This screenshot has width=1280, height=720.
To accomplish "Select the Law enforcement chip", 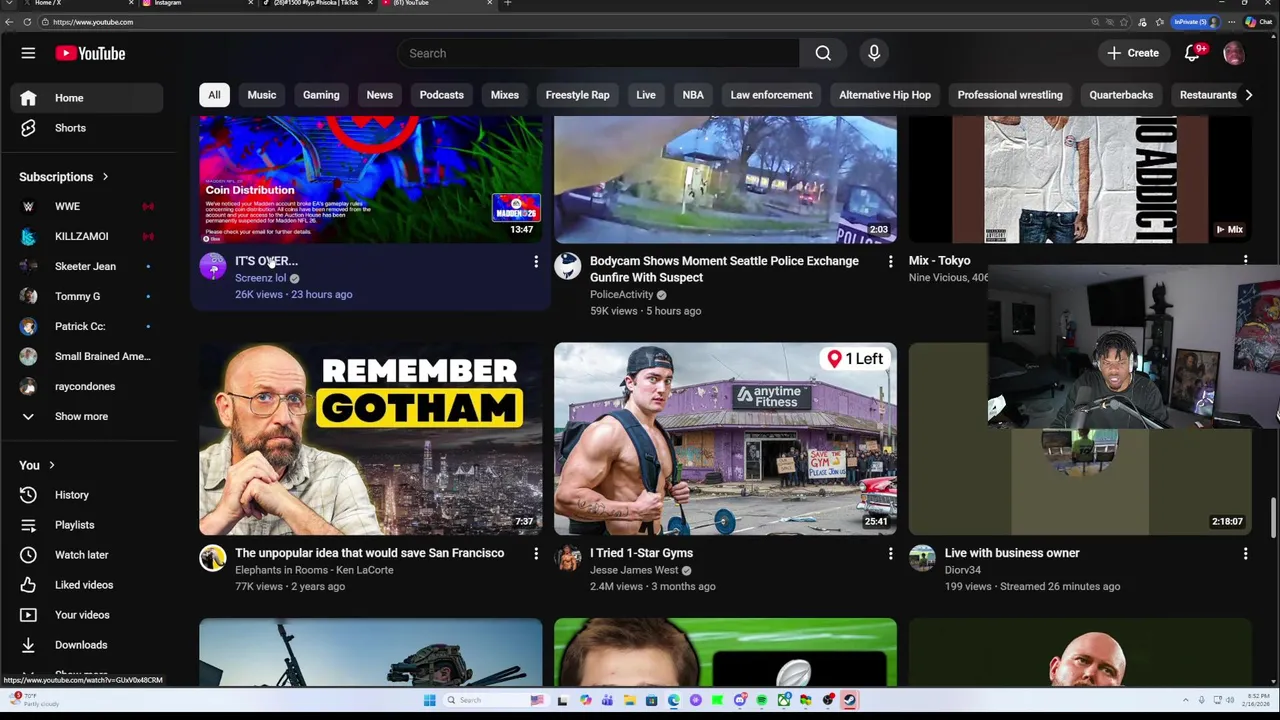I will [771, 95].
